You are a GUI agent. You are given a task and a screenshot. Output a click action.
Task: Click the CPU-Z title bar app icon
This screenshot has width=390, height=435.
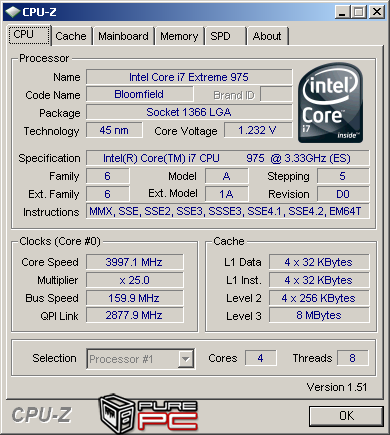13,12
